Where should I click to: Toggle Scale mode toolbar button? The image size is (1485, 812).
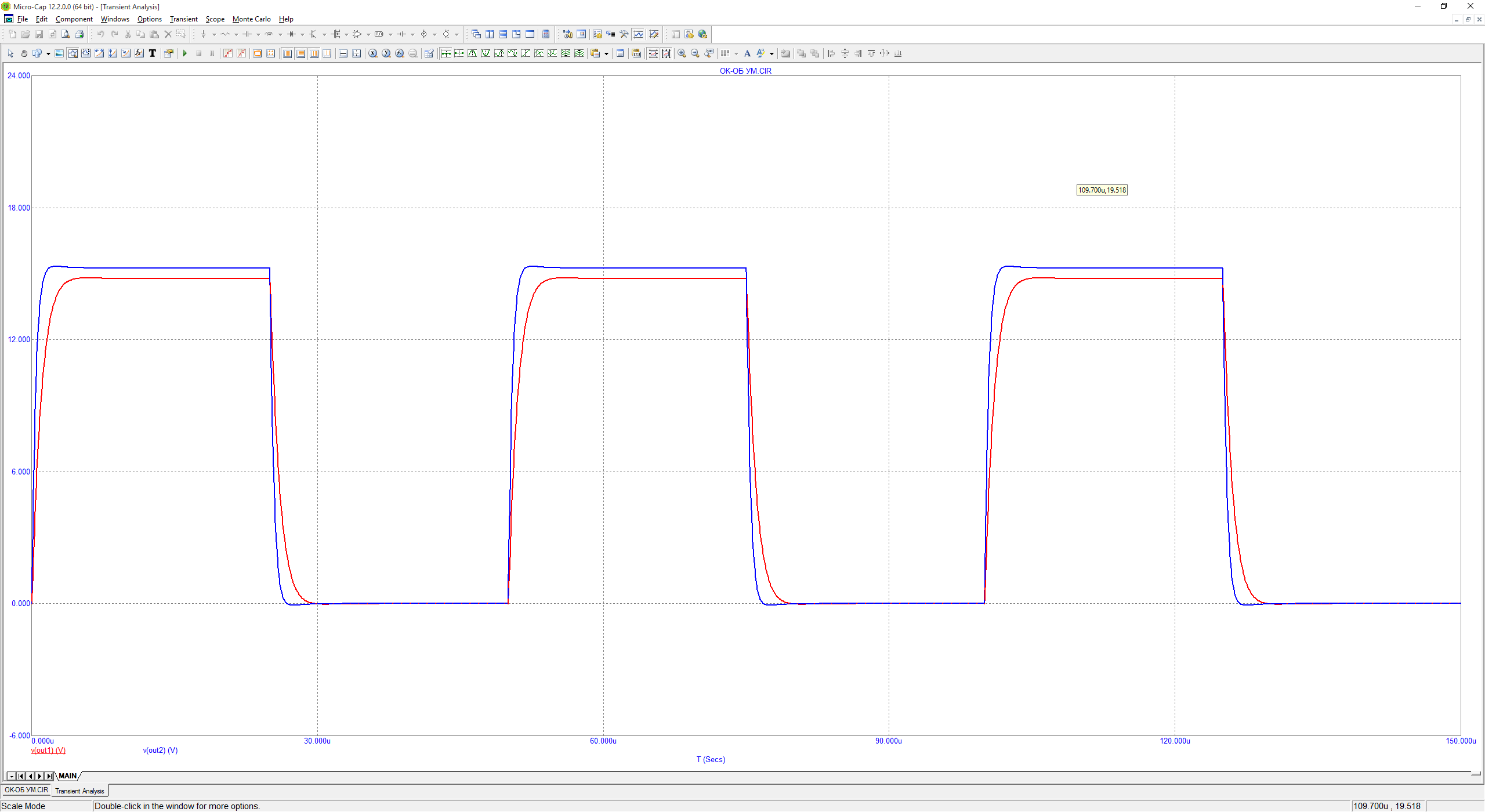point(73,53)
